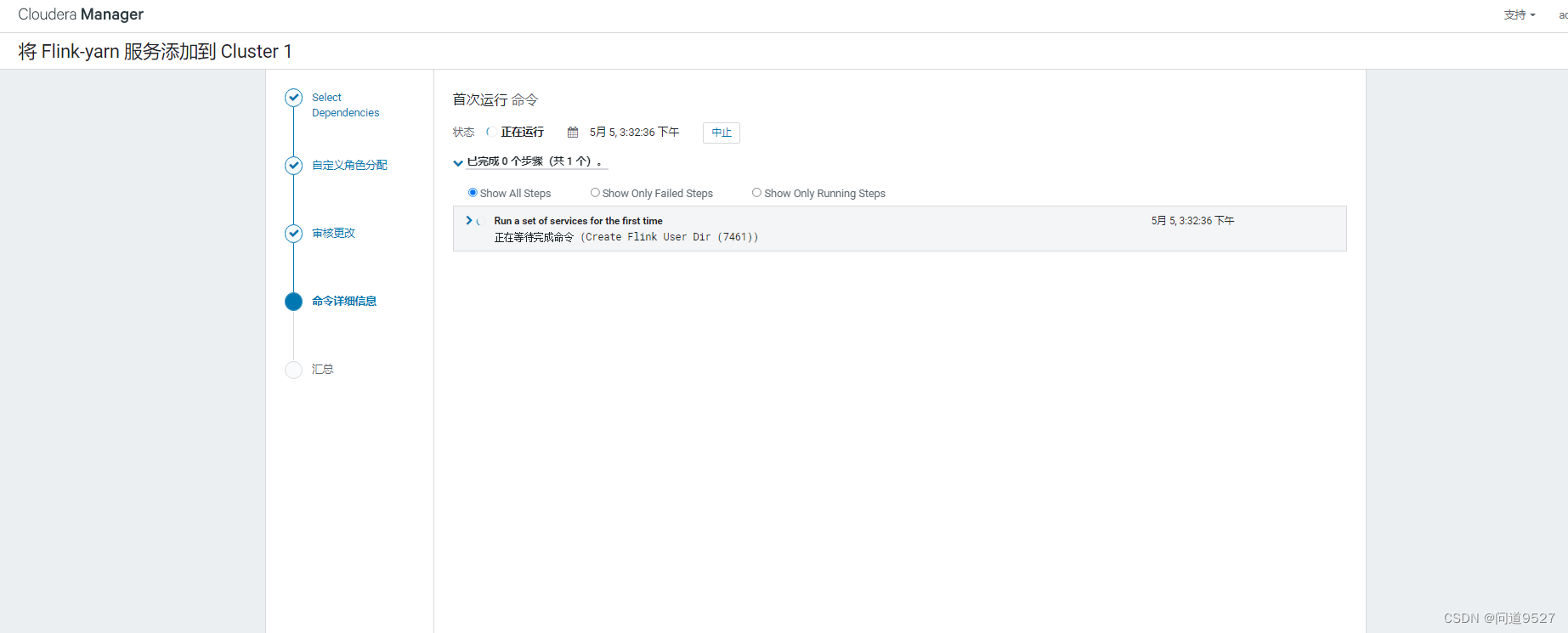Go to 审核更改 wizard step
The width and height of the screenshot is (1568, 633).
coord(333,233)
